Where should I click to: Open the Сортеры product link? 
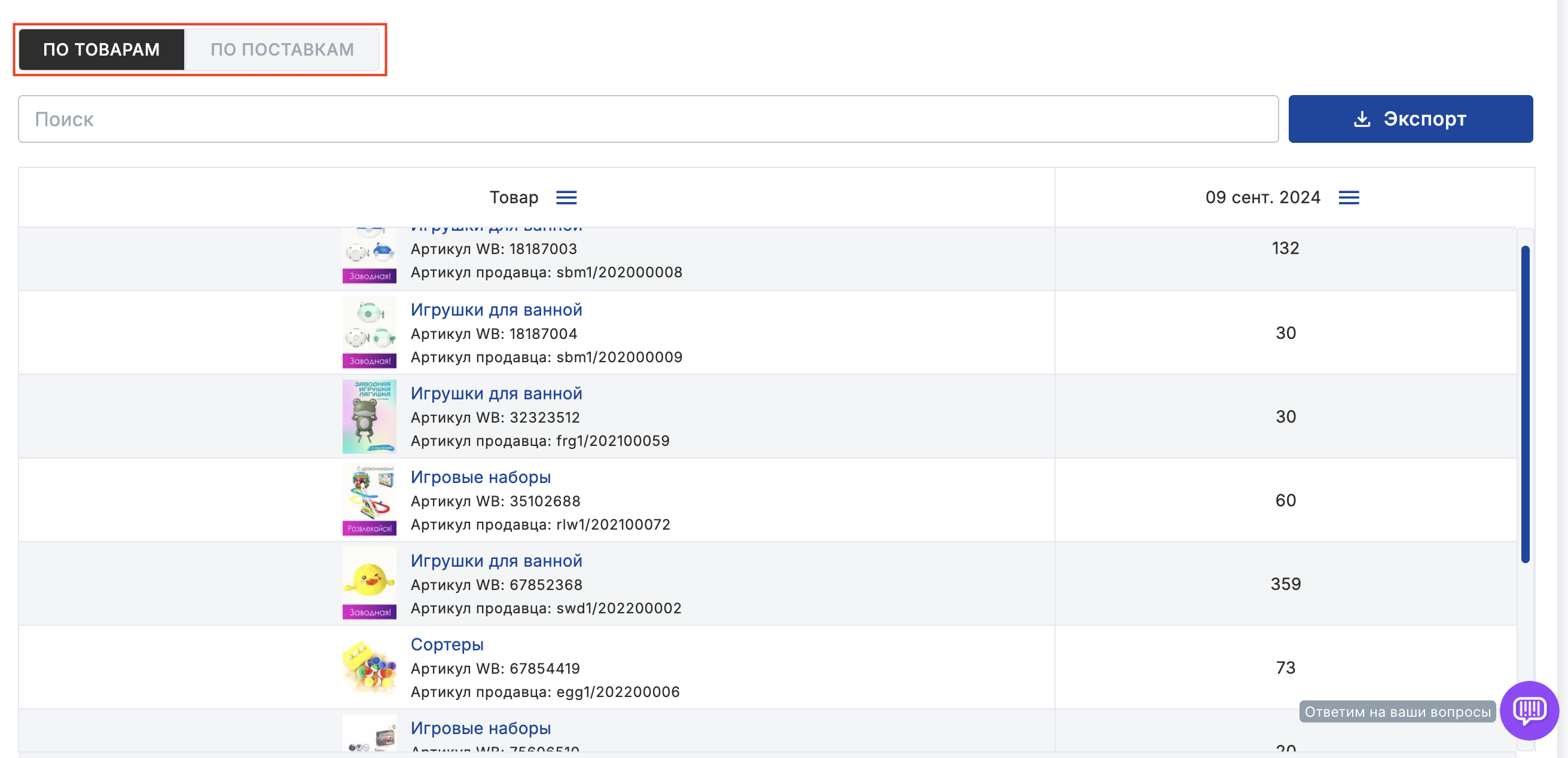click(x=447, y=644)
